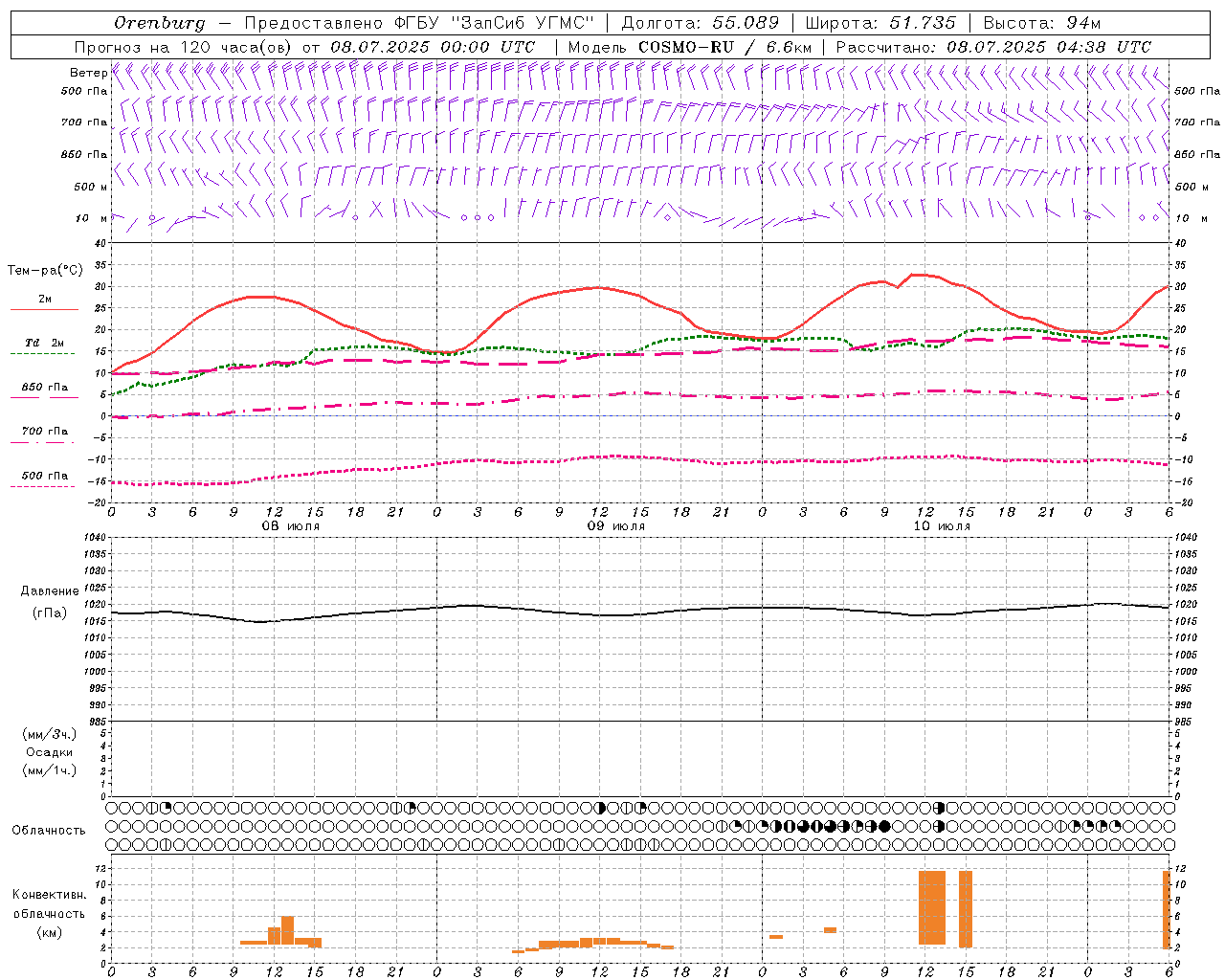1225x980 pixels.
Task: Click the Orenburg station title
Action: [x=160, y=23]
